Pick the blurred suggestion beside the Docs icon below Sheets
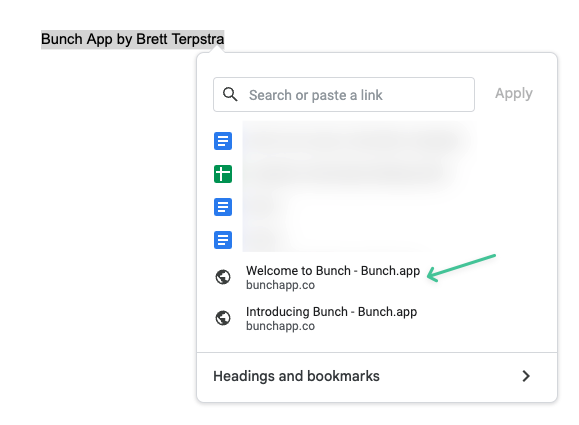 [358, 207]
